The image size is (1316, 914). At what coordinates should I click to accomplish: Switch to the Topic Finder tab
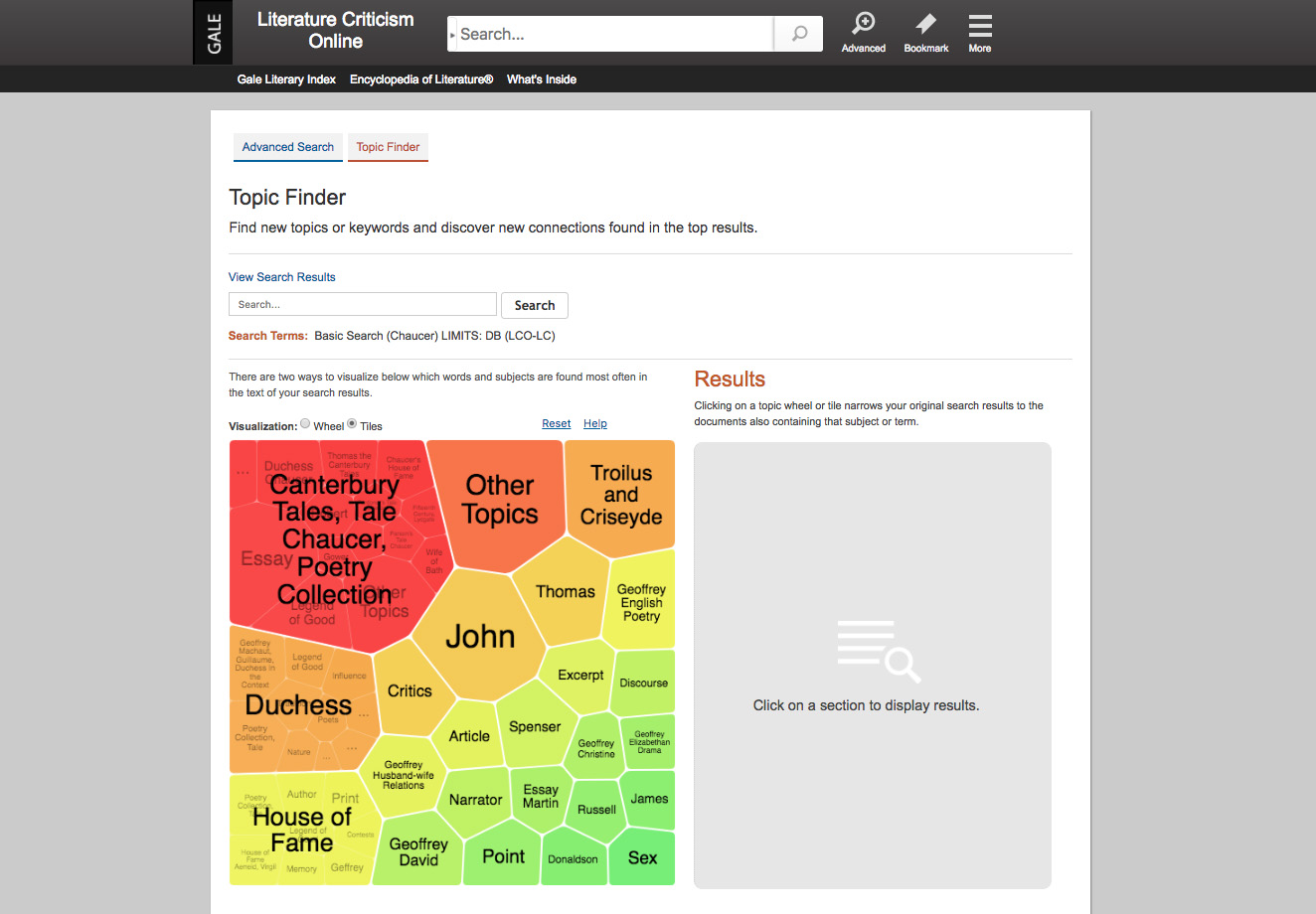click(x=388, y=147)
